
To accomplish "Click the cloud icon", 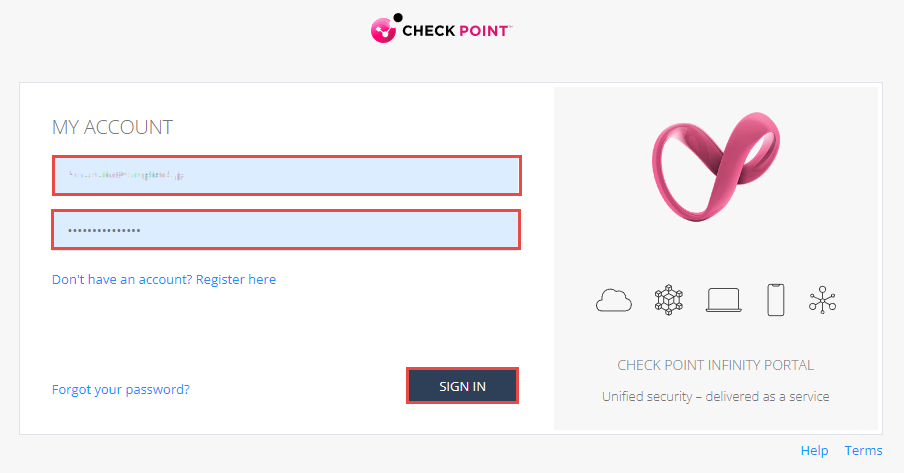I will (x=614, y=300).
